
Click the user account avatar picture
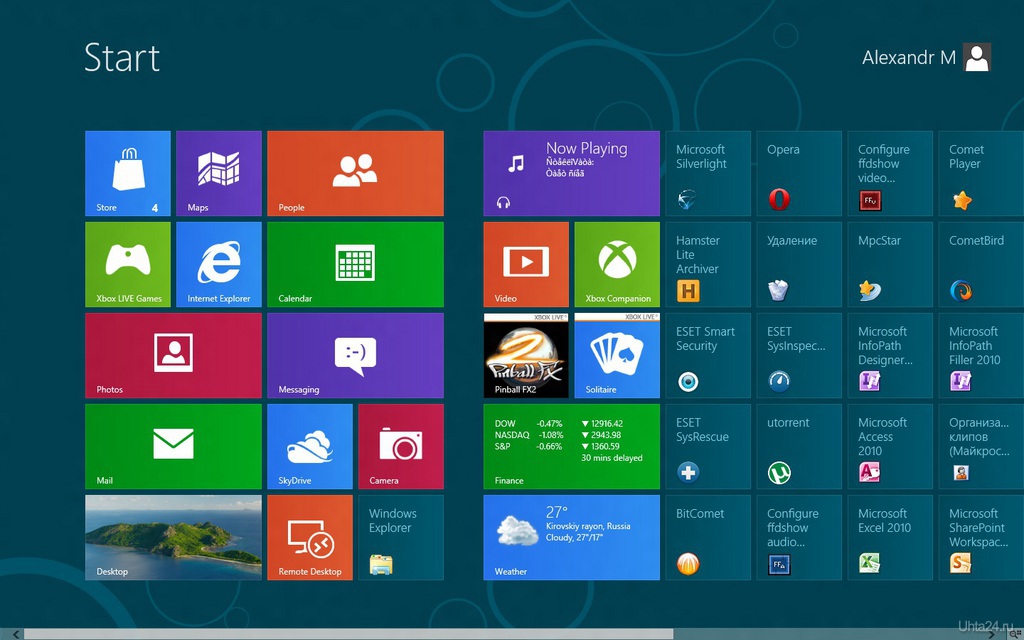click(977, 57)
